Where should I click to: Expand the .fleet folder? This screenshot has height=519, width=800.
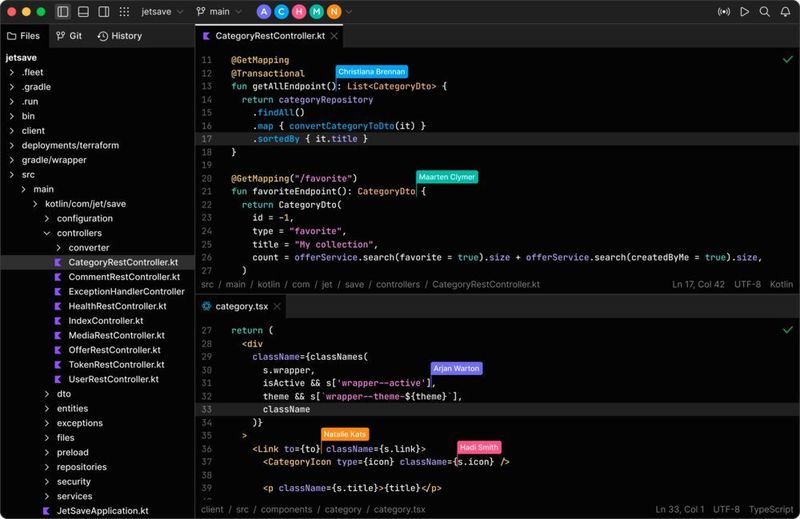pyautogui.click(x=12, y=72)
